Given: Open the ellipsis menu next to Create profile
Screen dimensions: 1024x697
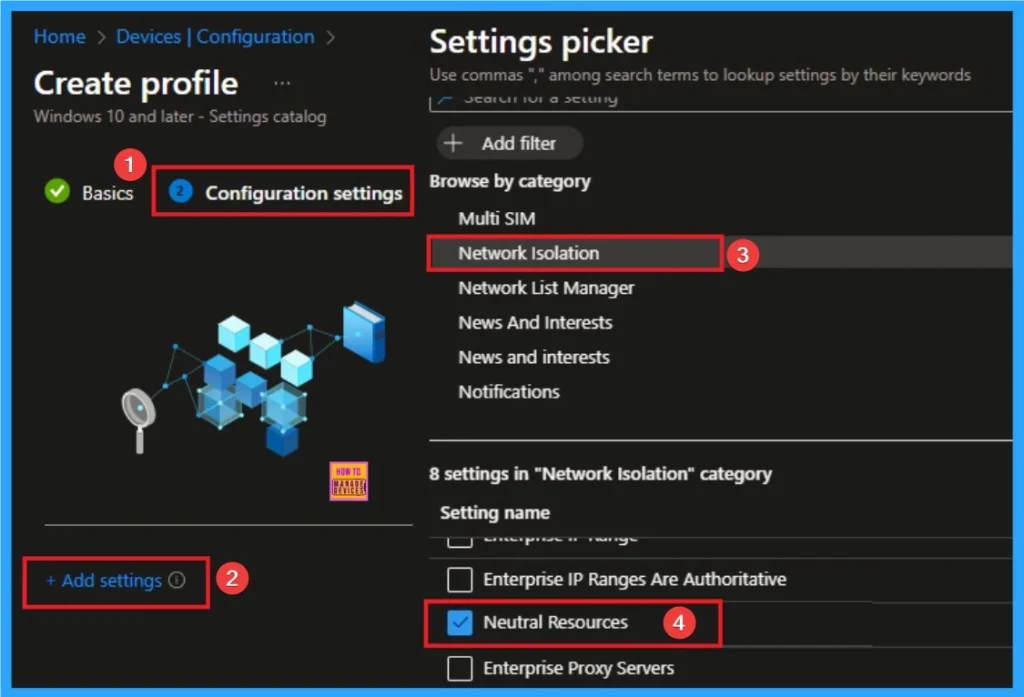Looking at the screenshot, I should (x=282, y=83).
